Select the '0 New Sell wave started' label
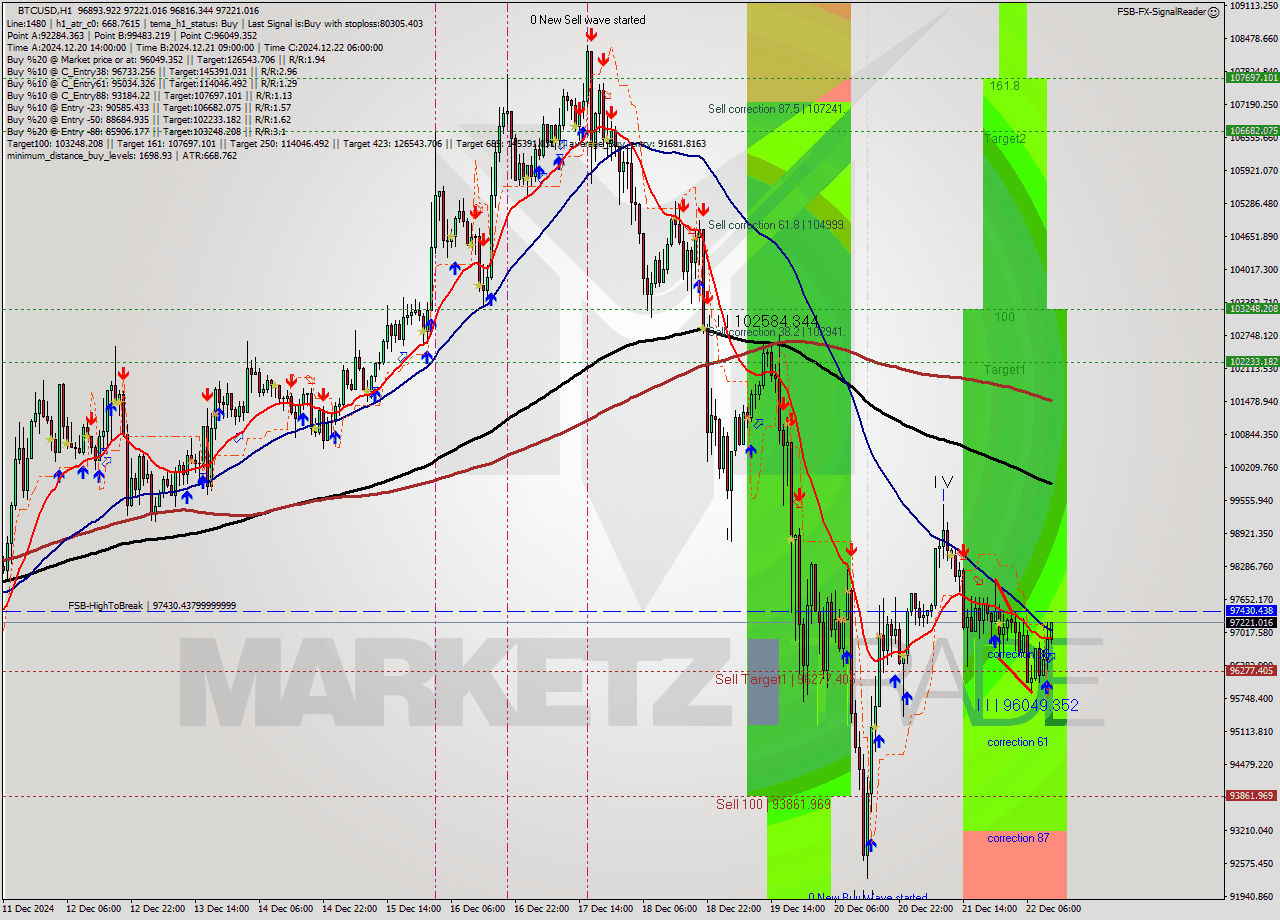 pyautogui.click(x=588, y=20)
